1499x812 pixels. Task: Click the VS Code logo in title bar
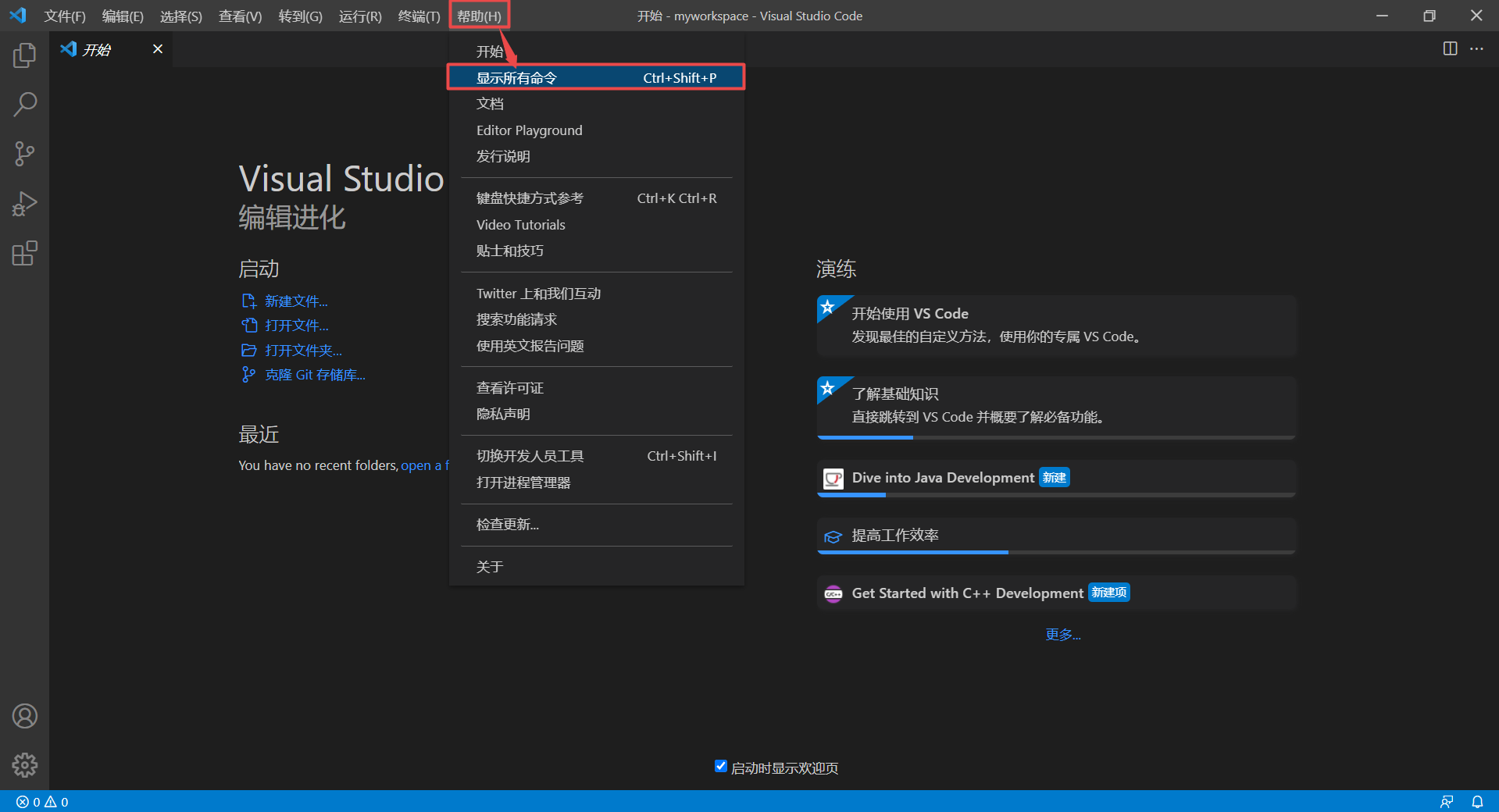(x=18, y=15)
